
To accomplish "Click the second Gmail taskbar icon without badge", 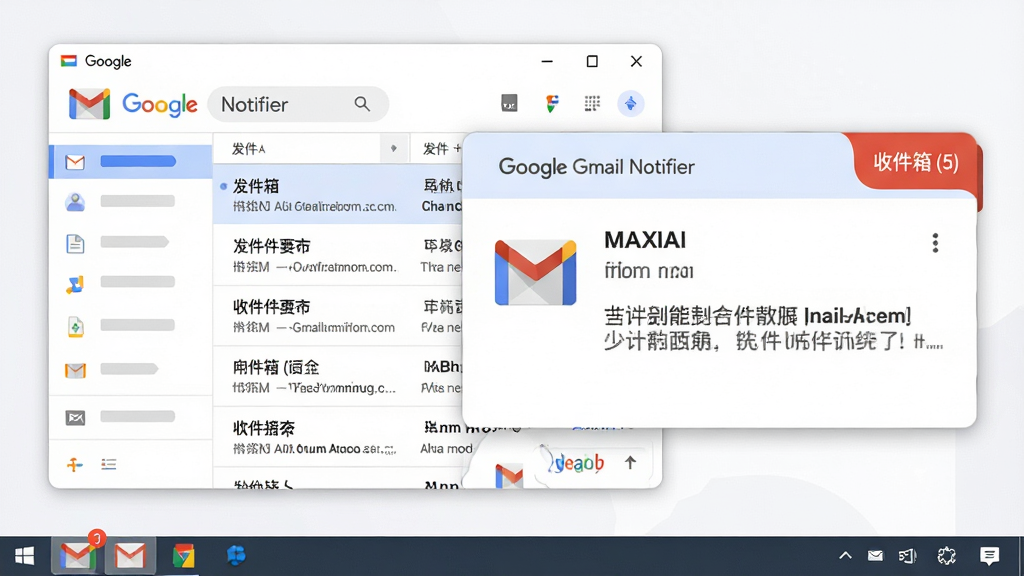I will [x=130, y=556].
